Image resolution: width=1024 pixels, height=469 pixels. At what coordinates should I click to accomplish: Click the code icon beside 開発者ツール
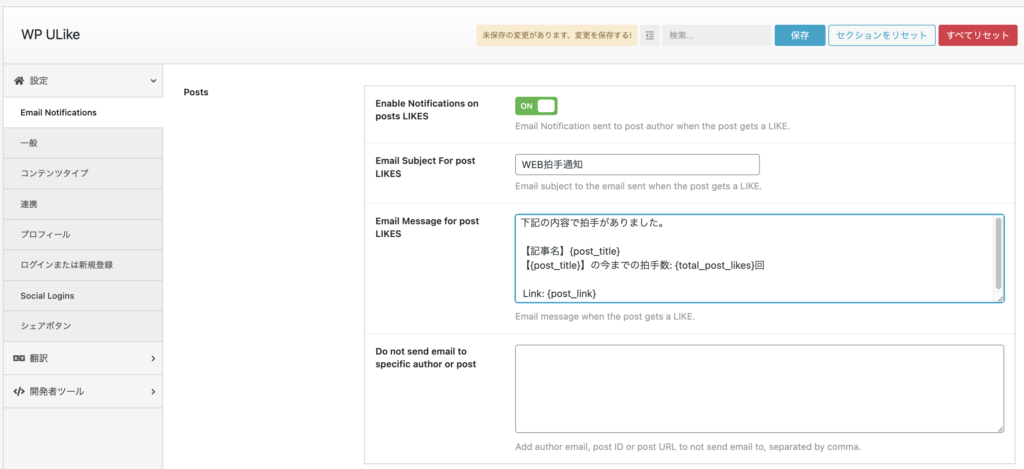[19, 391]
